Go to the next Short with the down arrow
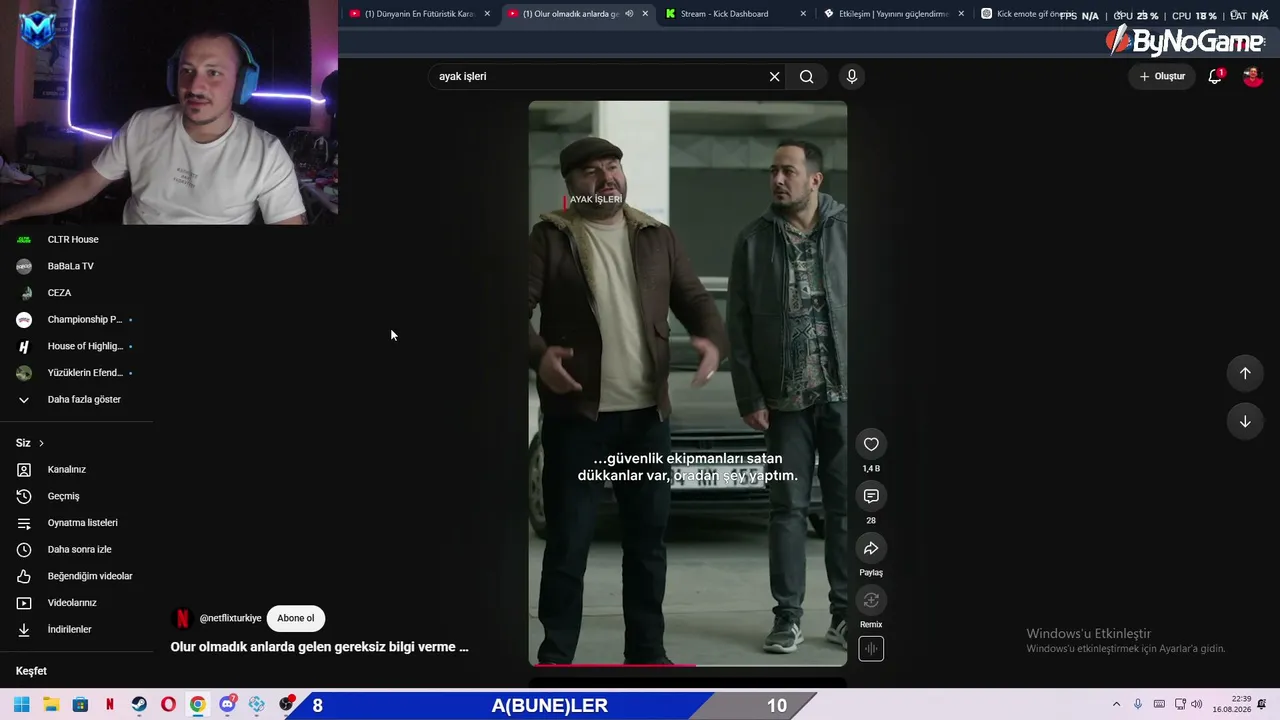The height and width of the screenshot is (720, 1280). point(1245,421)
